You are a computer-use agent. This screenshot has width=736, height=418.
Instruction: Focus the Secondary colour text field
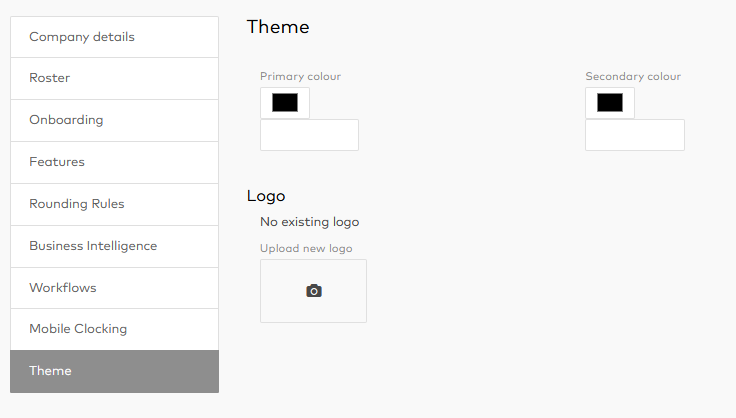coord(634,135)
